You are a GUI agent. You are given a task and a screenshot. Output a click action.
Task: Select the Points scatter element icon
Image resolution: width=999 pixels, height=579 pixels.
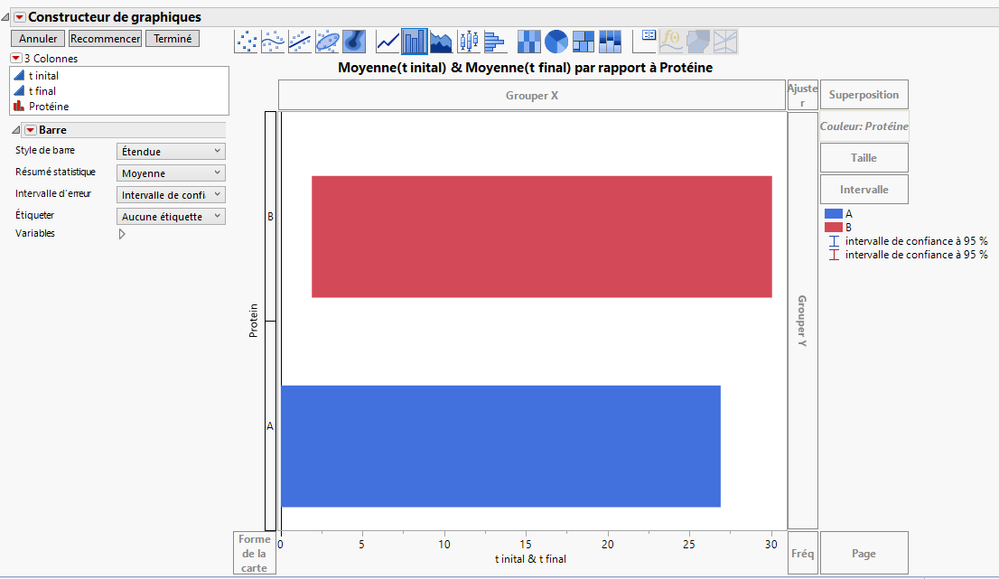coord(246,42)
